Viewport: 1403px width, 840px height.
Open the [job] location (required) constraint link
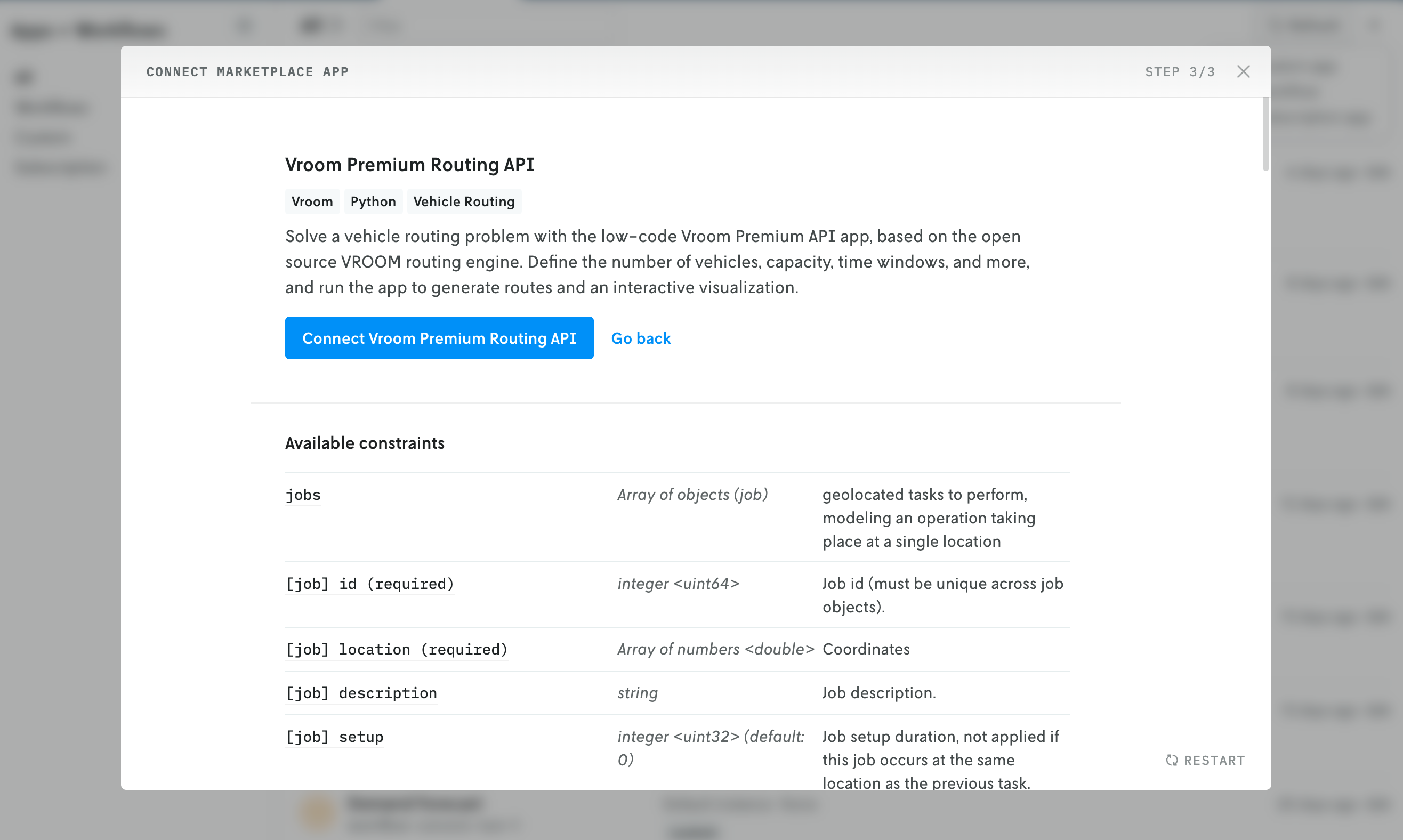(396, 649)
